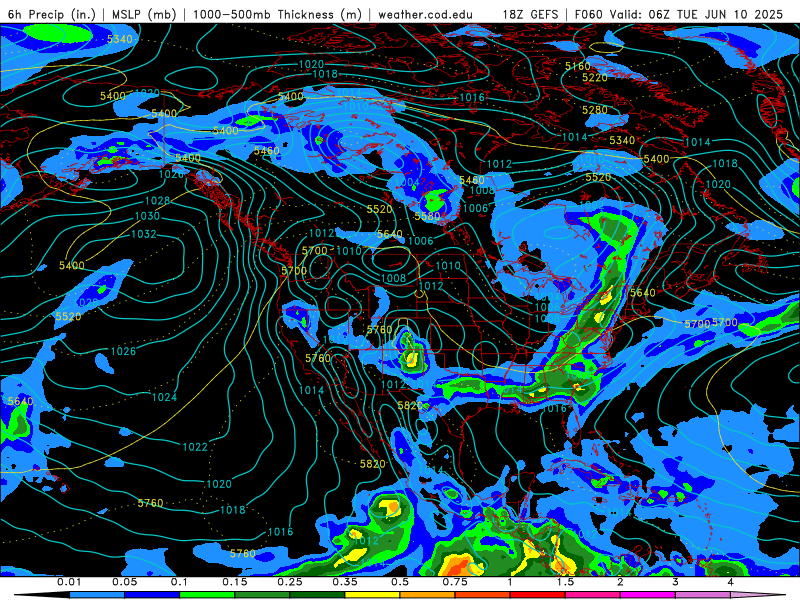Click the light blue 0.01 precipitation swatch

[97, 595]
